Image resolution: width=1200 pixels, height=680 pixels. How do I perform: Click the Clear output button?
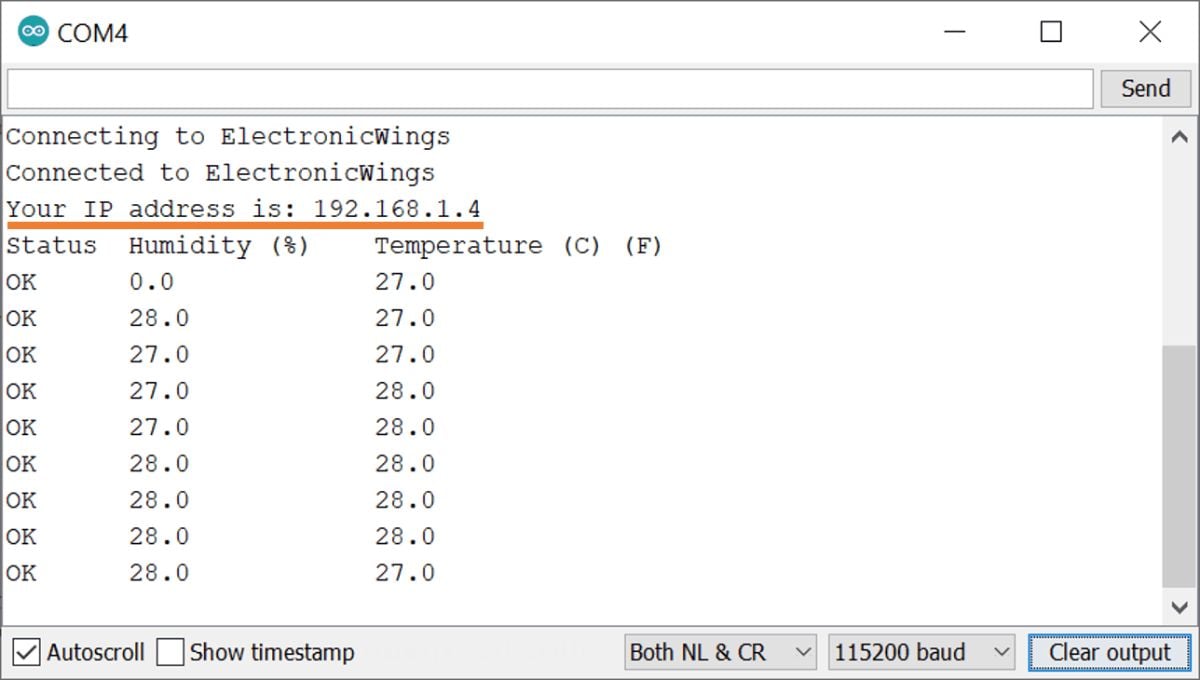tap(1109, 653)
